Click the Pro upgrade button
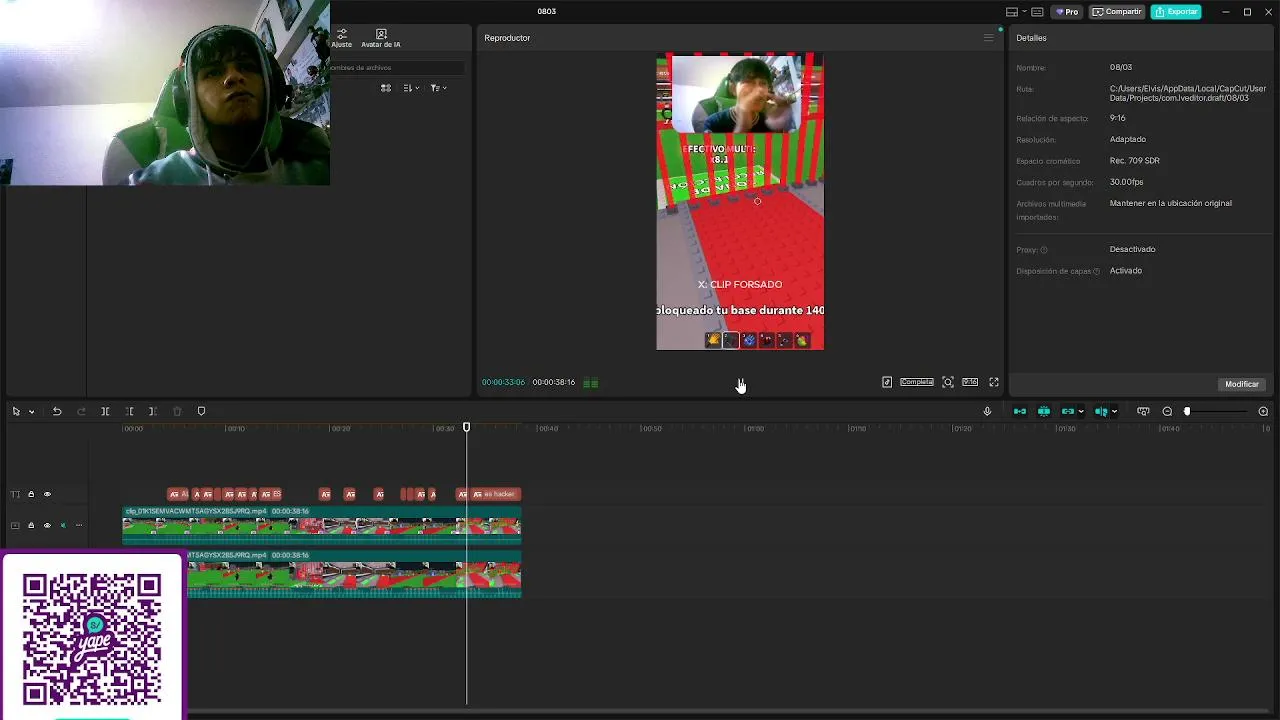 (1067, 12)
